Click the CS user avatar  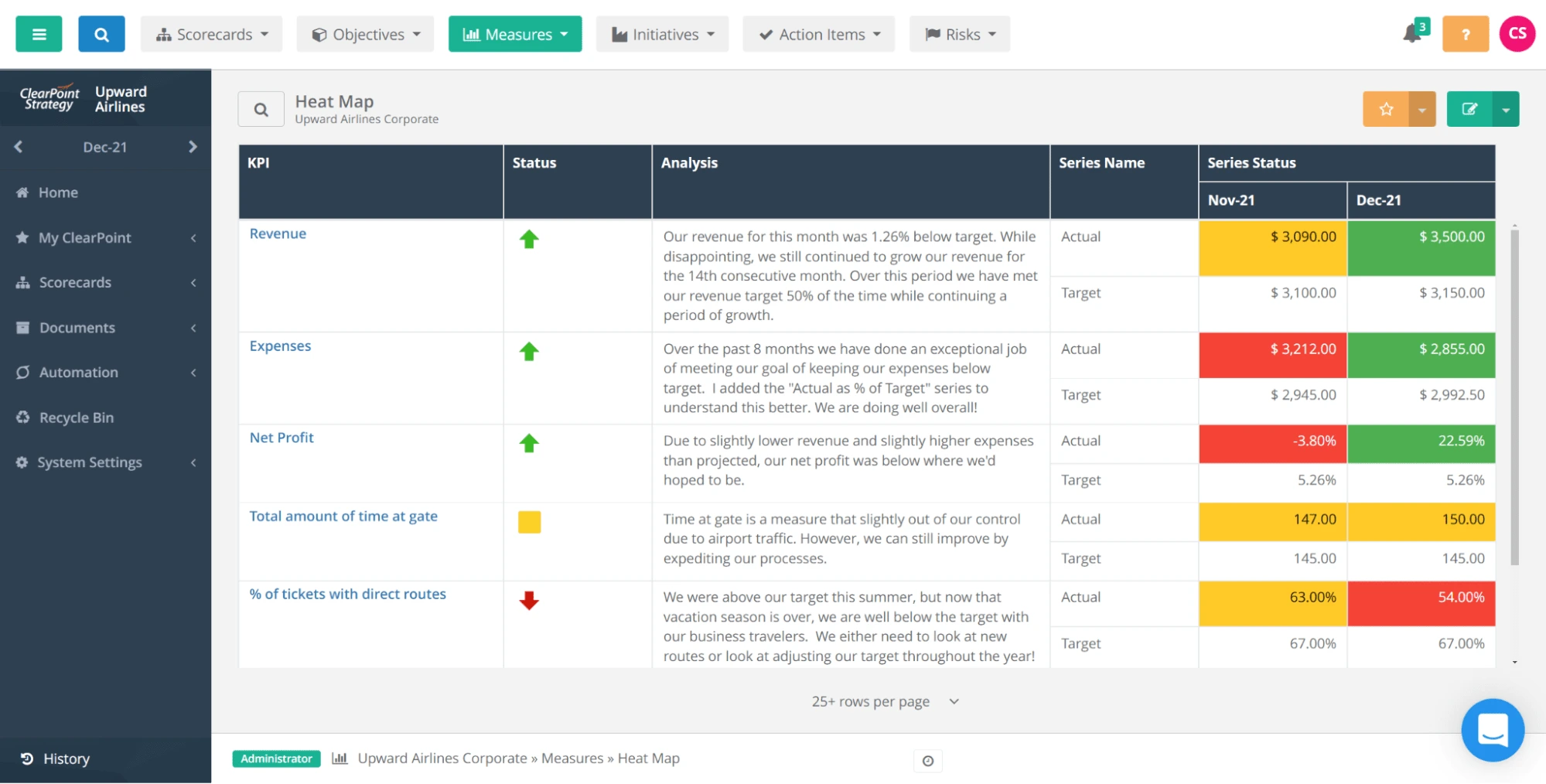pos(1517,34)
